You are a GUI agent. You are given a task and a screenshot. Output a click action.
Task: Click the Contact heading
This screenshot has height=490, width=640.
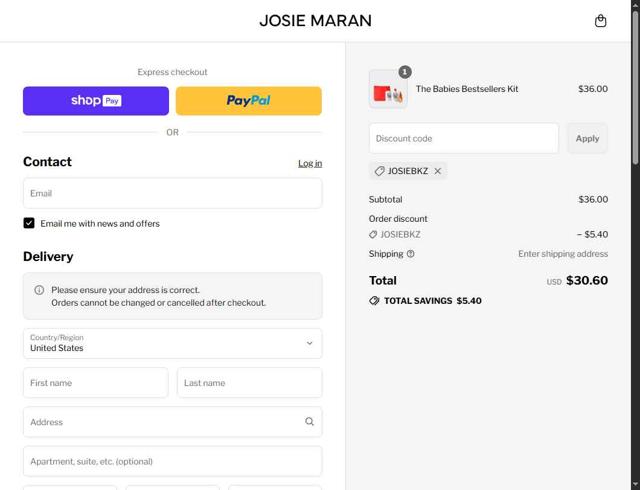coord(47,162)
